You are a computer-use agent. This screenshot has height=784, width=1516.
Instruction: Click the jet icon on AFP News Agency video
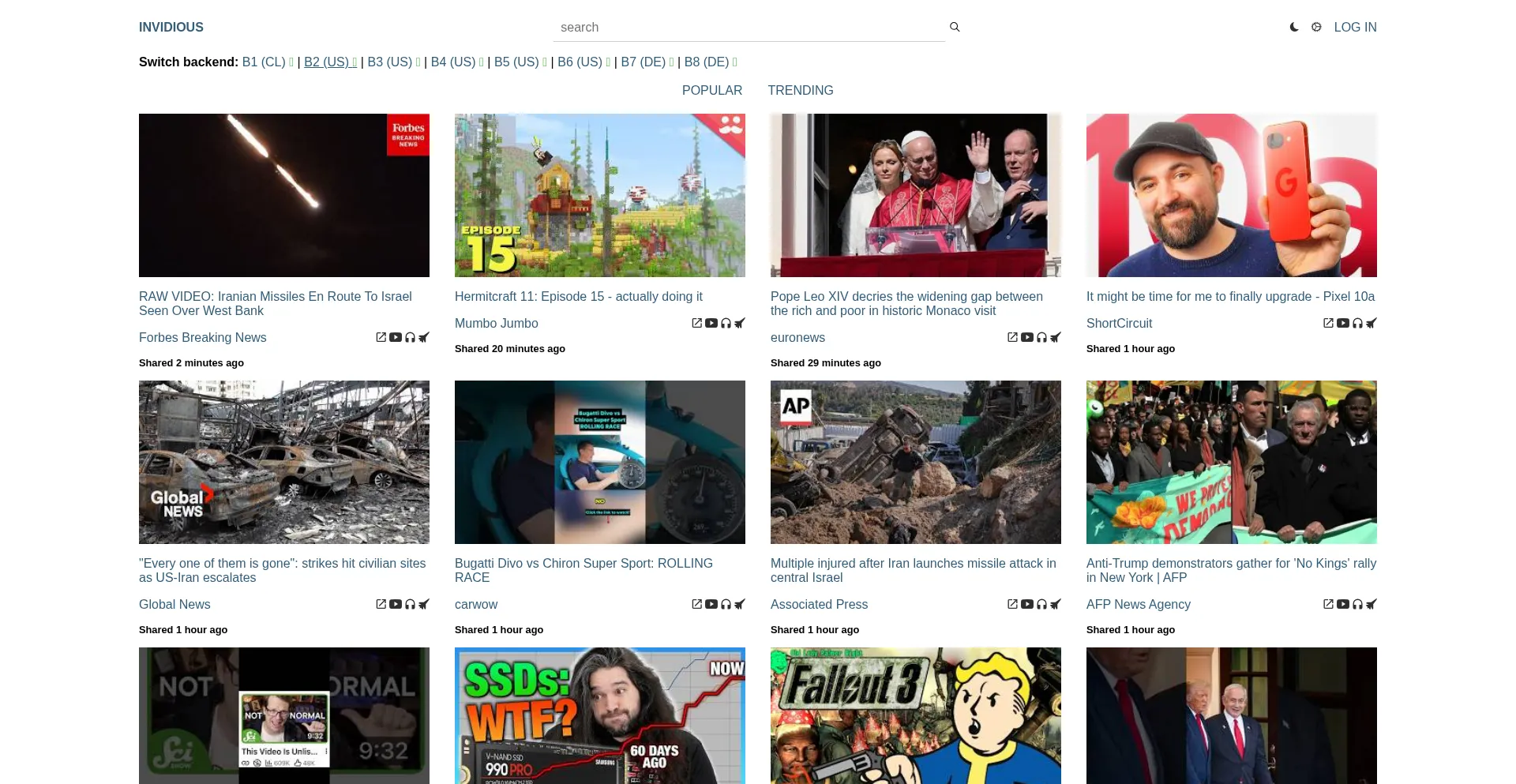pos(1372,604)
